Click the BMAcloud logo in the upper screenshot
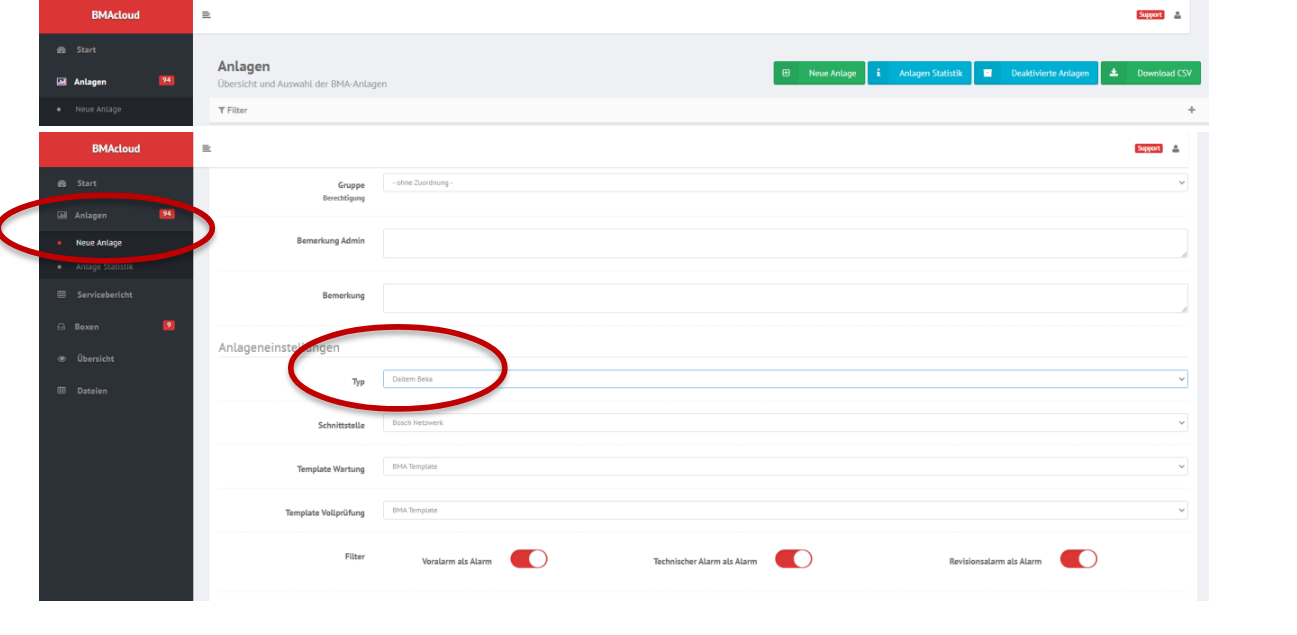Screen dimensions: 1297x635 tap(116, 16)
